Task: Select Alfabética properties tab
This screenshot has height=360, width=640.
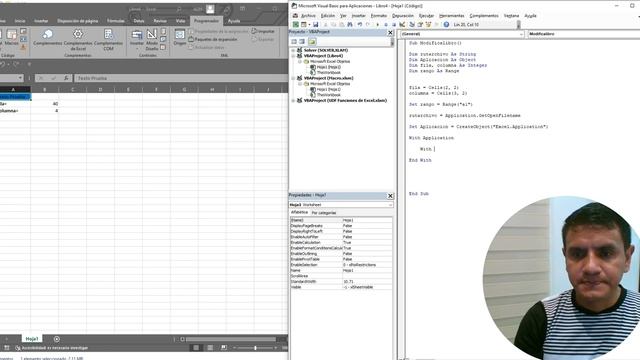Action: coord(299,213)
